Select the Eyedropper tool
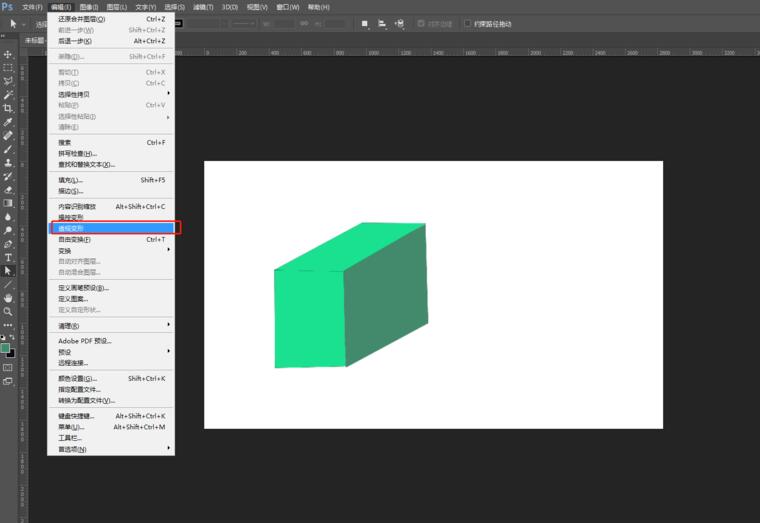Viewport: 760px width, 523px height. click(x=8, y=122)
